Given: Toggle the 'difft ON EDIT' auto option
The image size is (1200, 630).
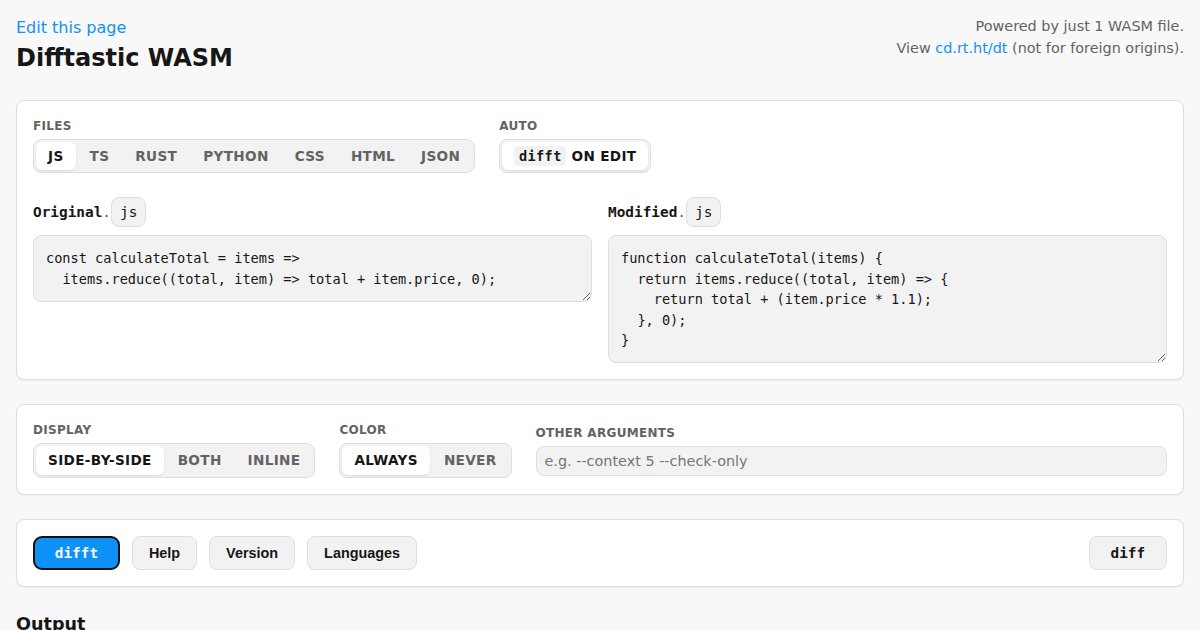Looking at the screenshot, I should [575, 156].
